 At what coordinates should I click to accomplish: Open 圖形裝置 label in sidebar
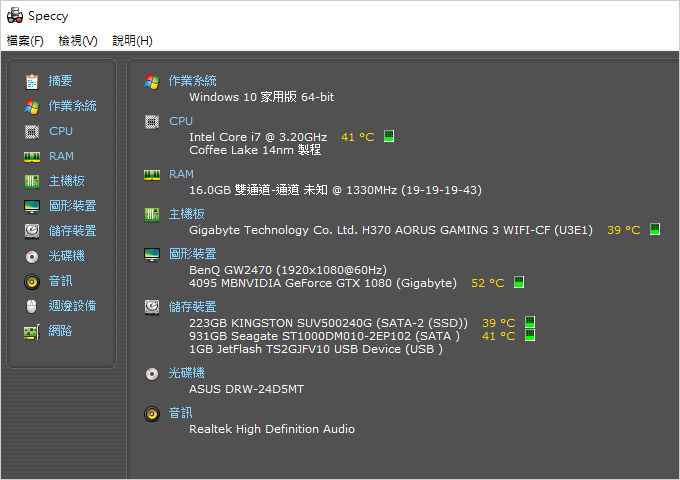tap(72, 206)
